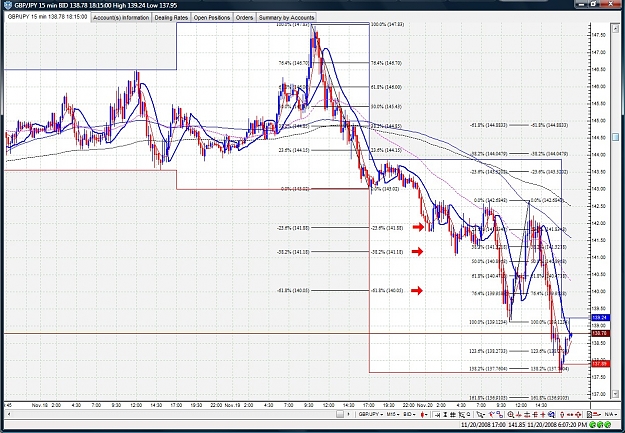Click the small arrow button beside the square button
Screen dimensions: 625x433
(348, 414)
